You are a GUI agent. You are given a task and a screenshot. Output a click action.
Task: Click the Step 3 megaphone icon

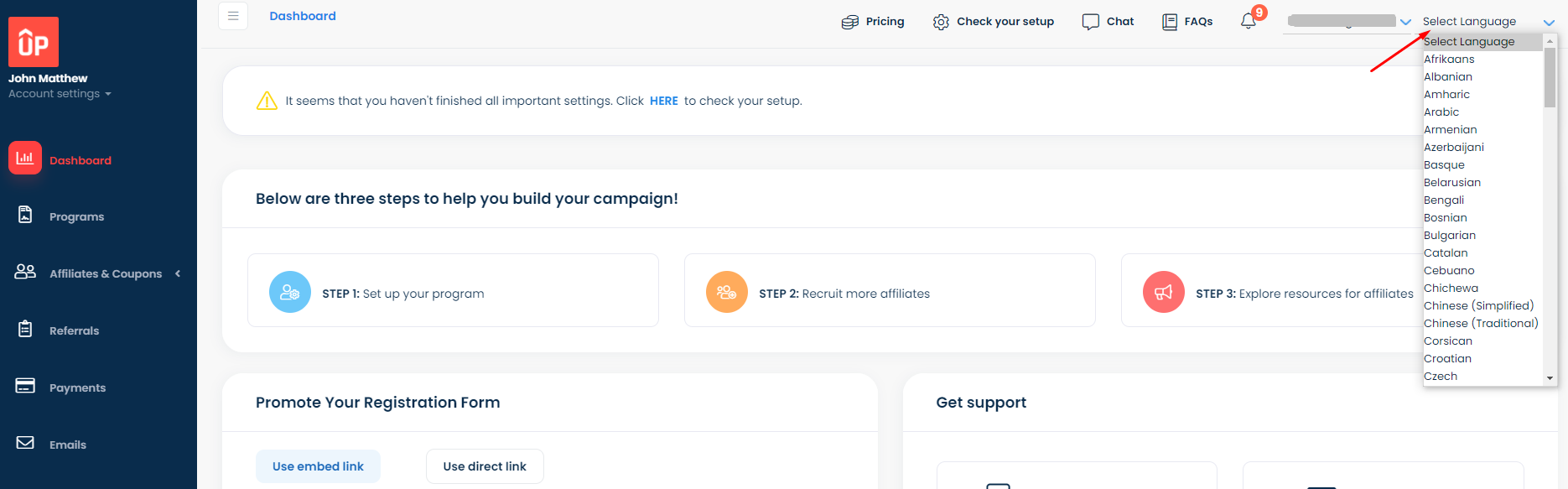(1164, 292)
